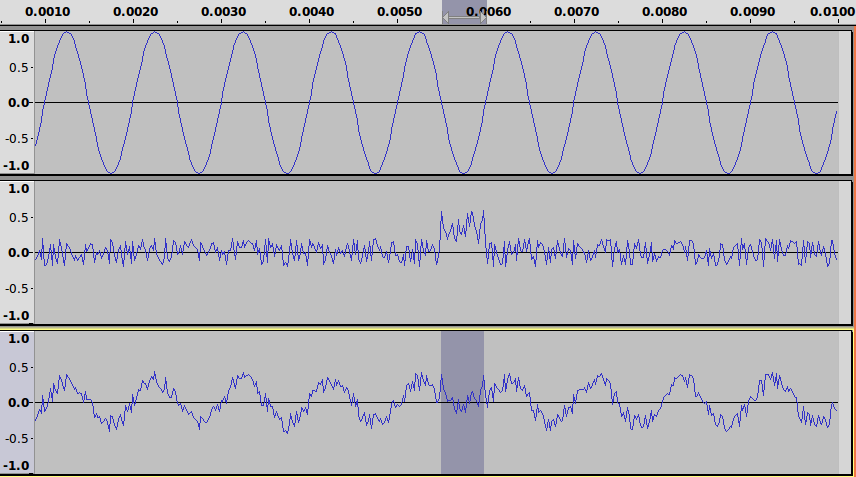Viewport: 856px width, 477px height.
Task: Click the right arrowhead of the play region
Action: [482, 17]
